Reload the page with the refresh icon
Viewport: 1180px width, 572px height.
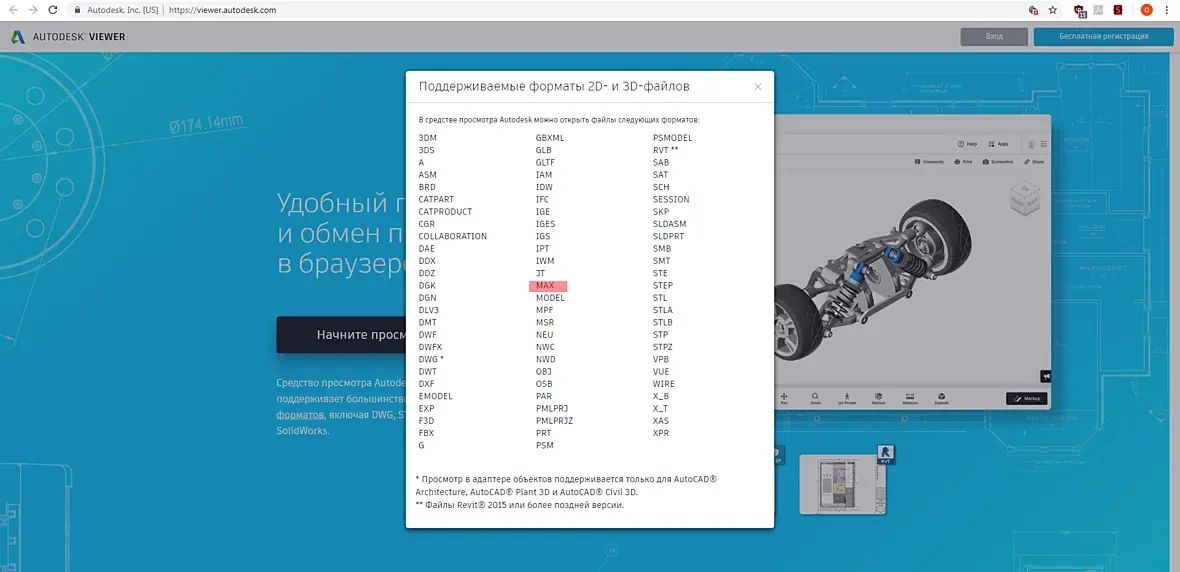pyautogui.click(x=53, y=10)
